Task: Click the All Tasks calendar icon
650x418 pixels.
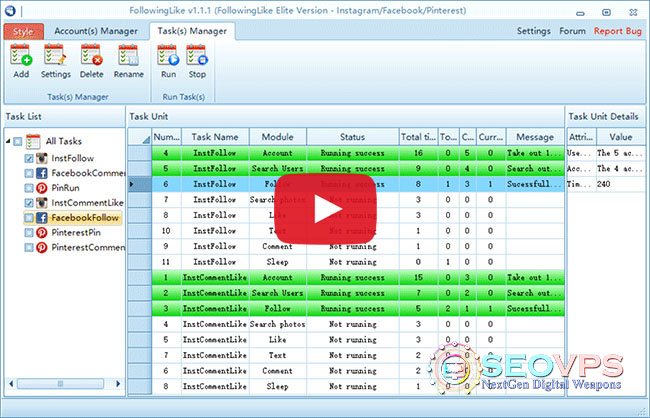Action: 33,141
